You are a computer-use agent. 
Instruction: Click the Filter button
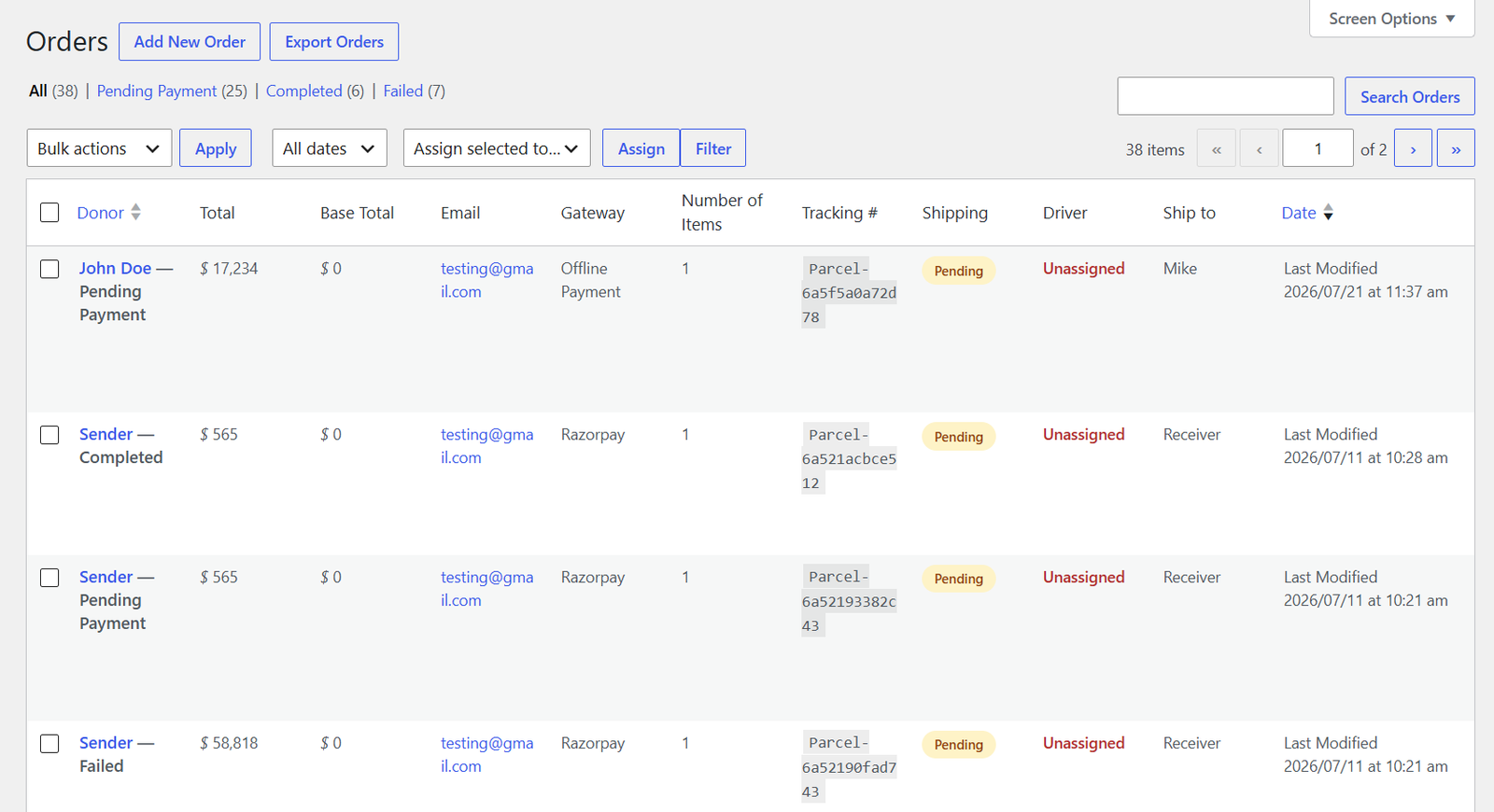point(713,148)
